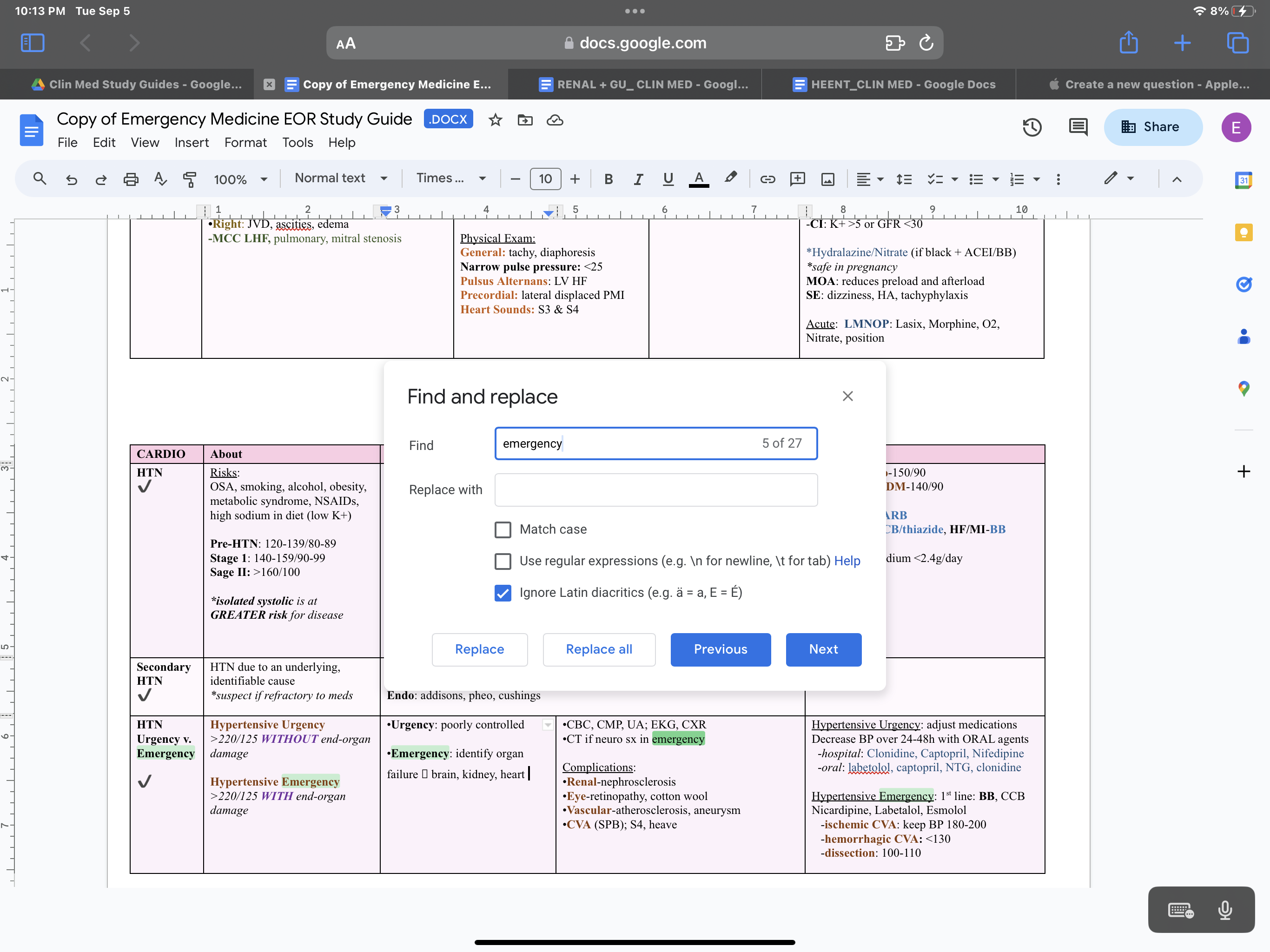Open Google Keep in side panel
Viewport: 1270px width, 952px height.
coord(1243,232)
